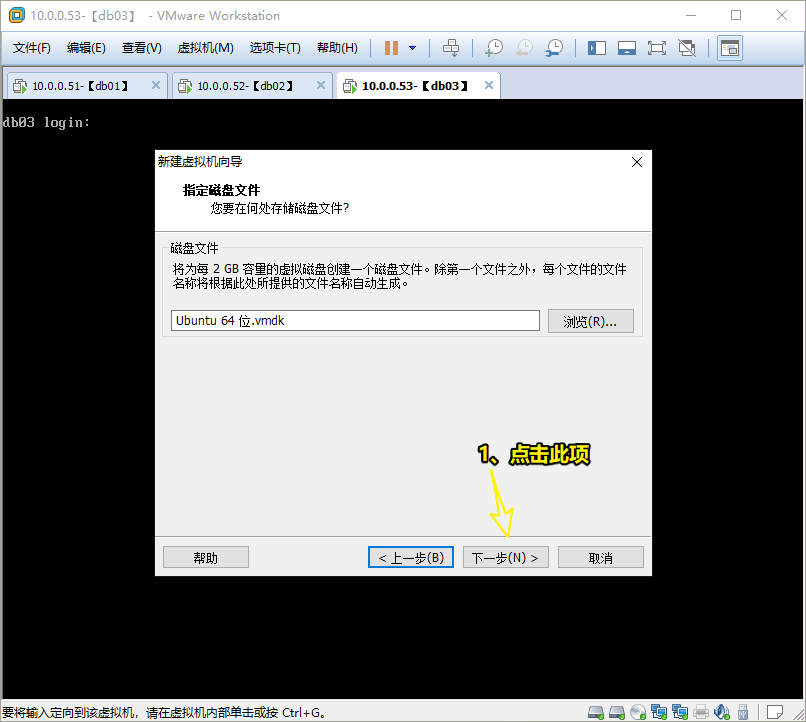Viewport: 806px width, 722px height.
Task: Open the power options dropdown arrow
Action: click(x=412, y=48)
